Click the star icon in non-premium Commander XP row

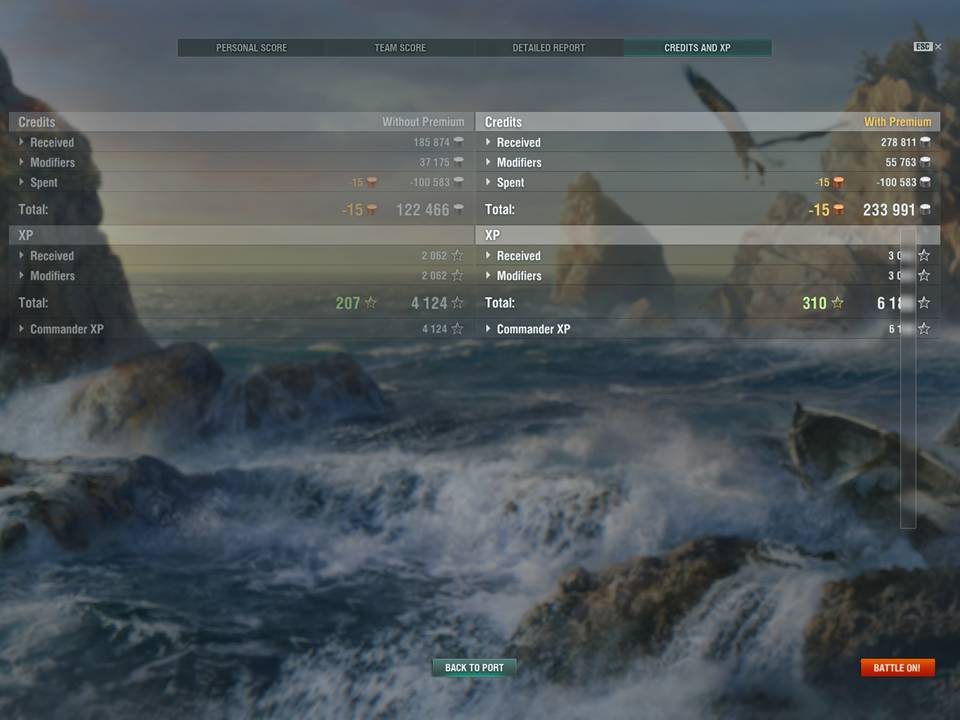point(457,329)
